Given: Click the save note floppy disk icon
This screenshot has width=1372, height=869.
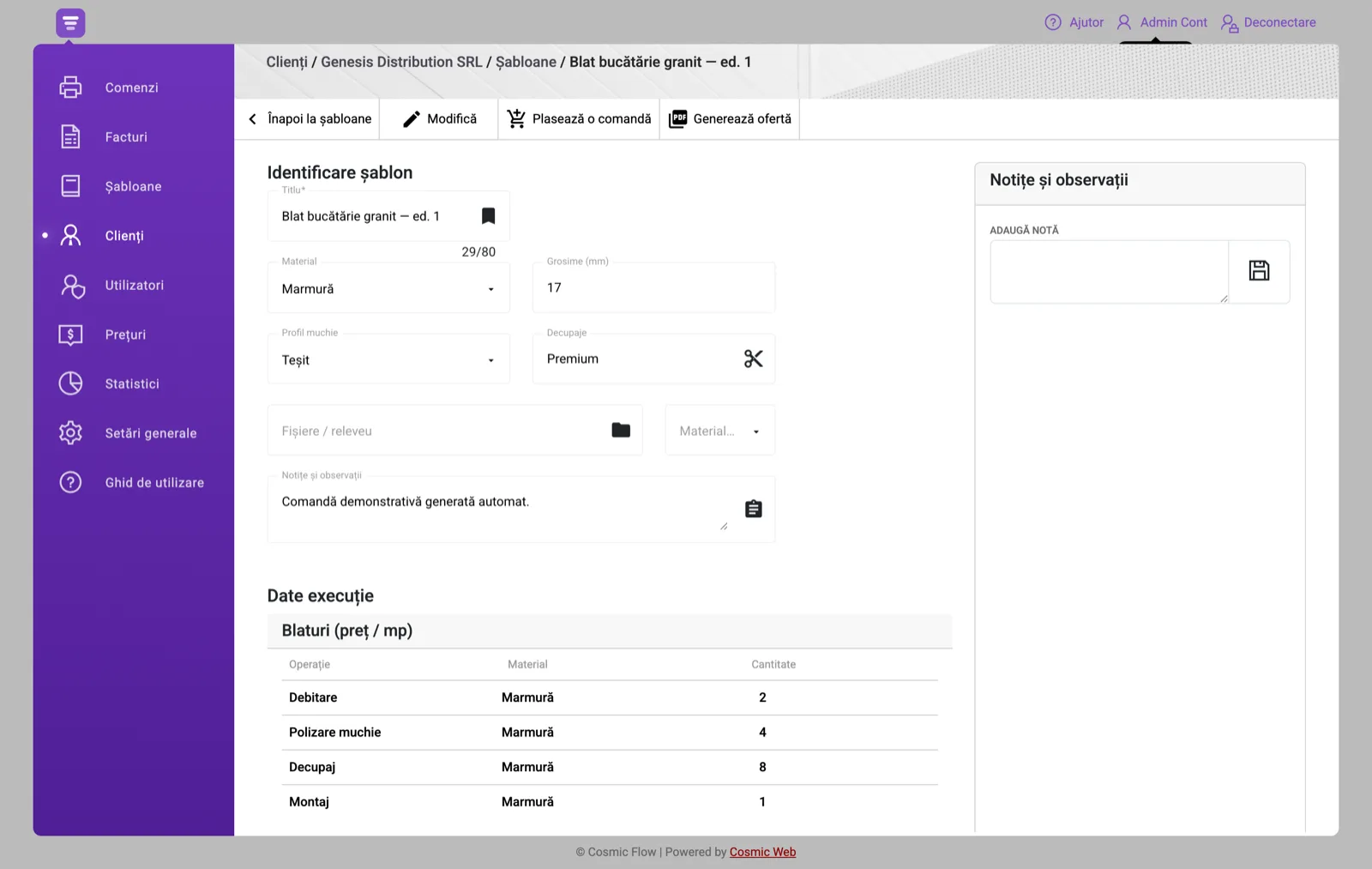Looking at the screenshot, I should [1259, 271].
